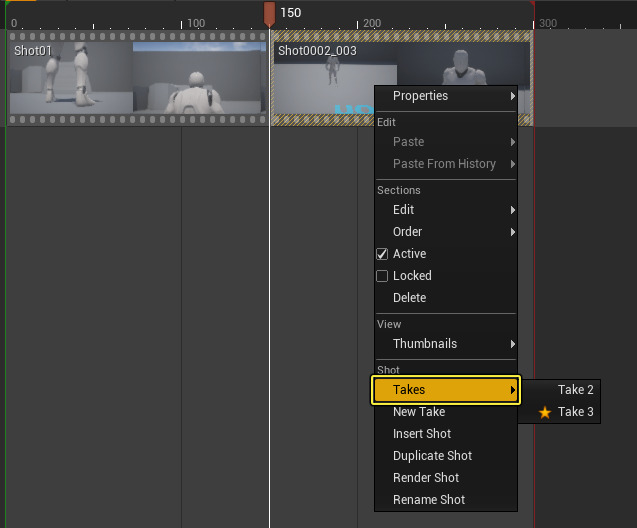The width and height of the screenshot is (637, 528).
Task: Choose Rename Shot
Action: coord(446,500)
